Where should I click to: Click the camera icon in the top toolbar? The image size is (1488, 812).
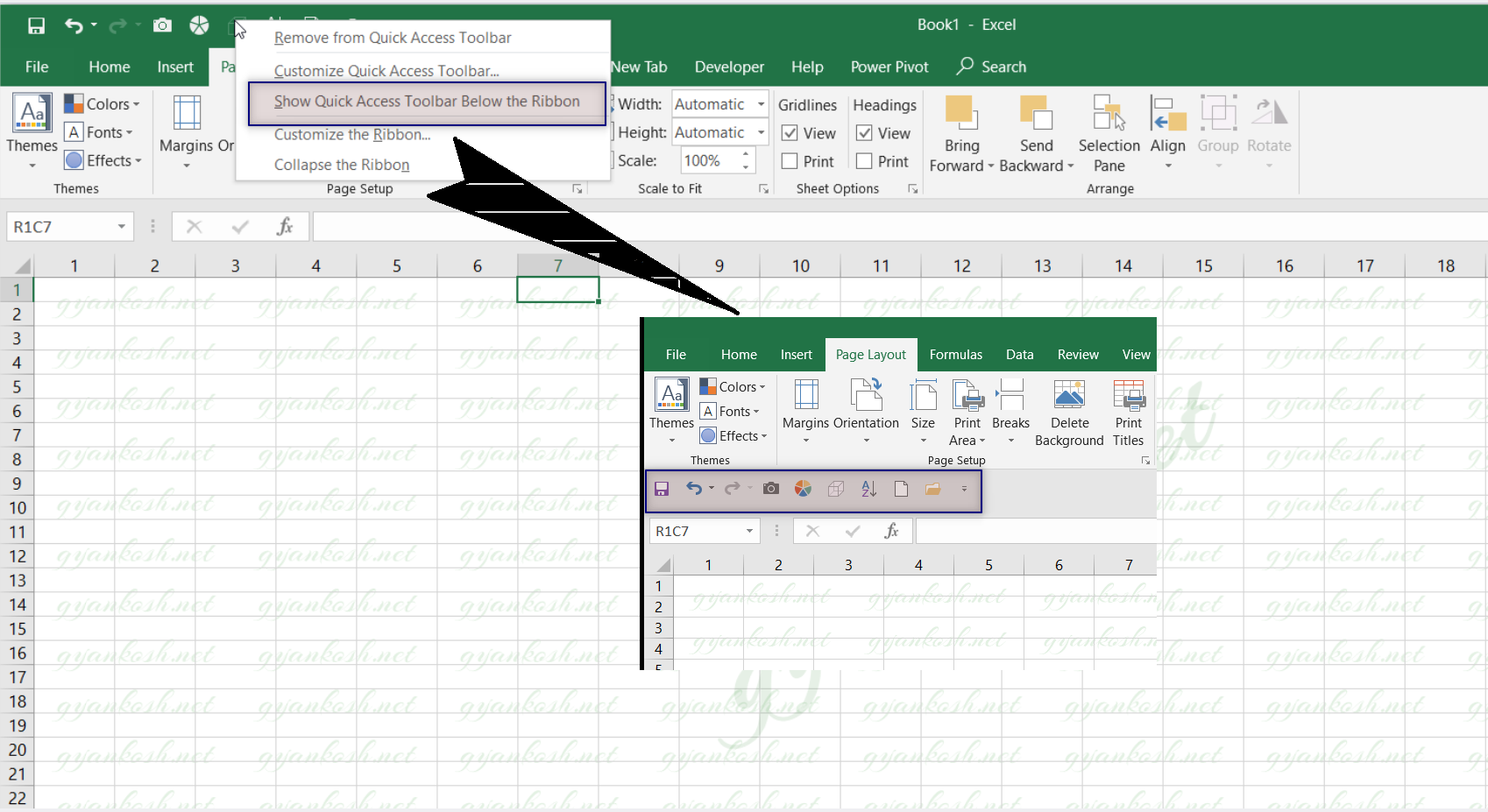click(162, 25)
